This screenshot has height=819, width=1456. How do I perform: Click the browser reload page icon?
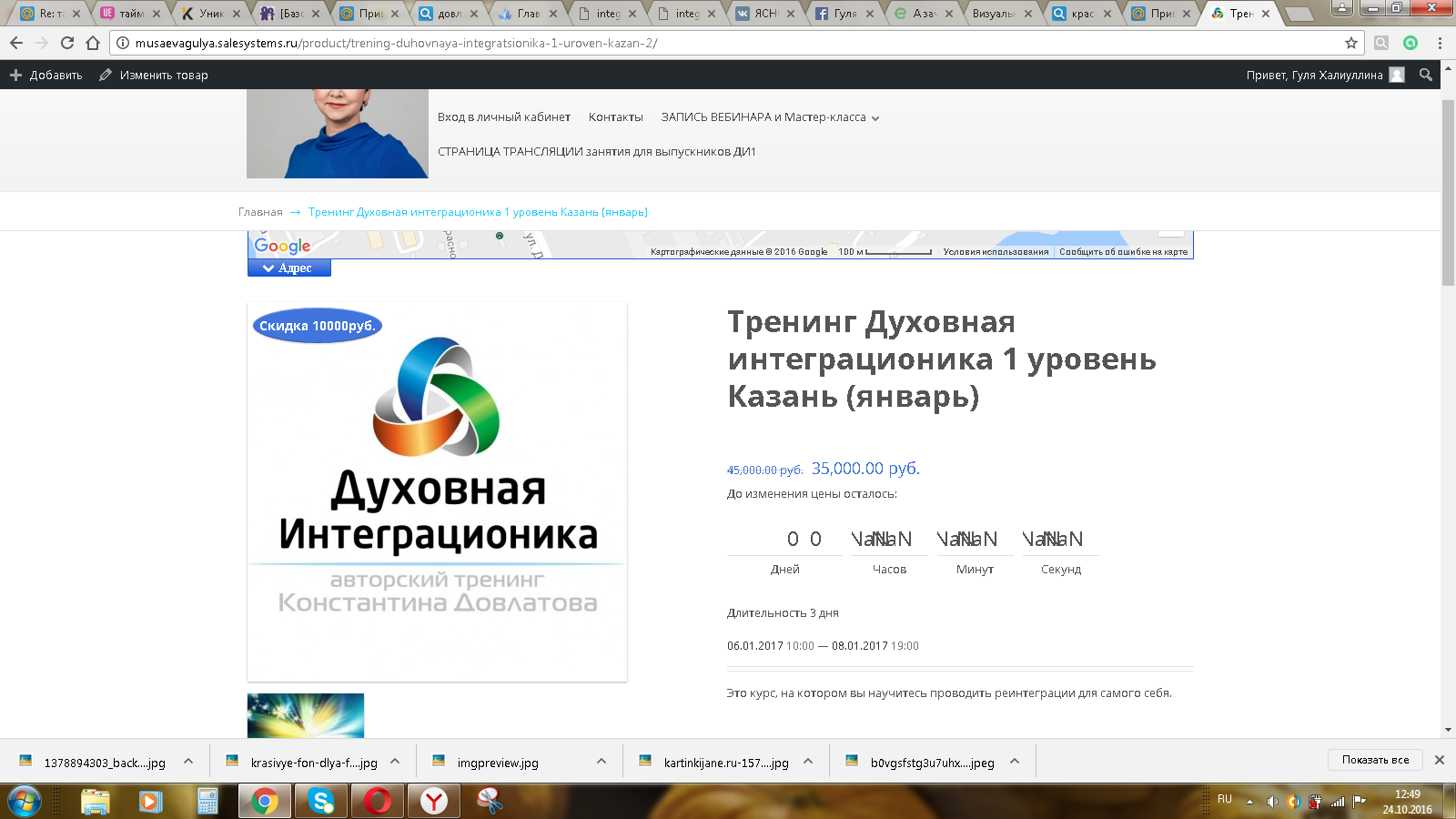67,43
